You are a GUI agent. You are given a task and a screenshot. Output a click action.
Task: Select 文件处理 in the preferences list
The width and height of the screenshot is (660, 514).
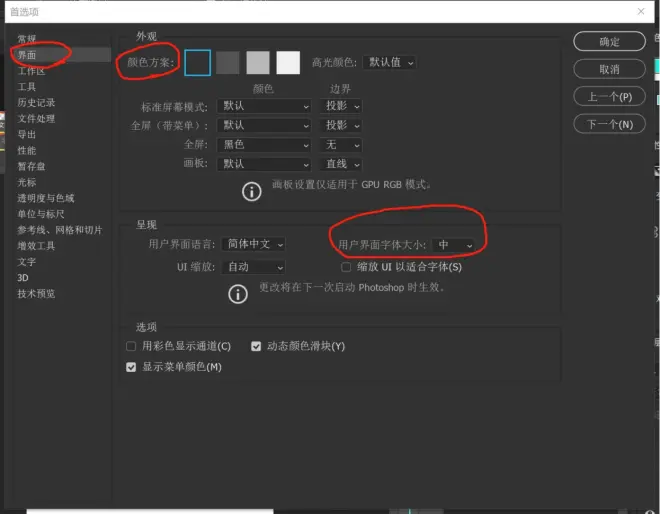[36, 119]
